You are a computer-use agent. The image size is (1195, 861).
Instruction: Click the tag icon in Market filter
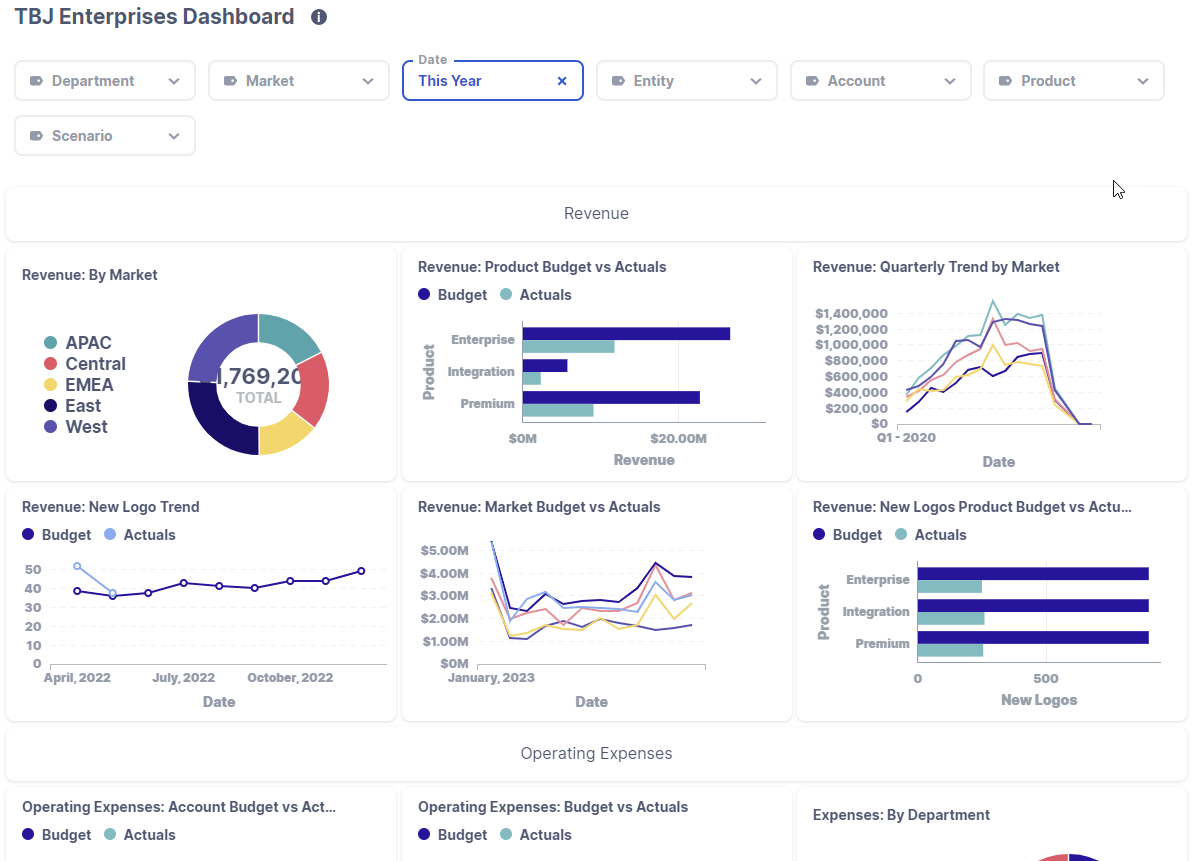pyautogui.click(x=230, y=81)
